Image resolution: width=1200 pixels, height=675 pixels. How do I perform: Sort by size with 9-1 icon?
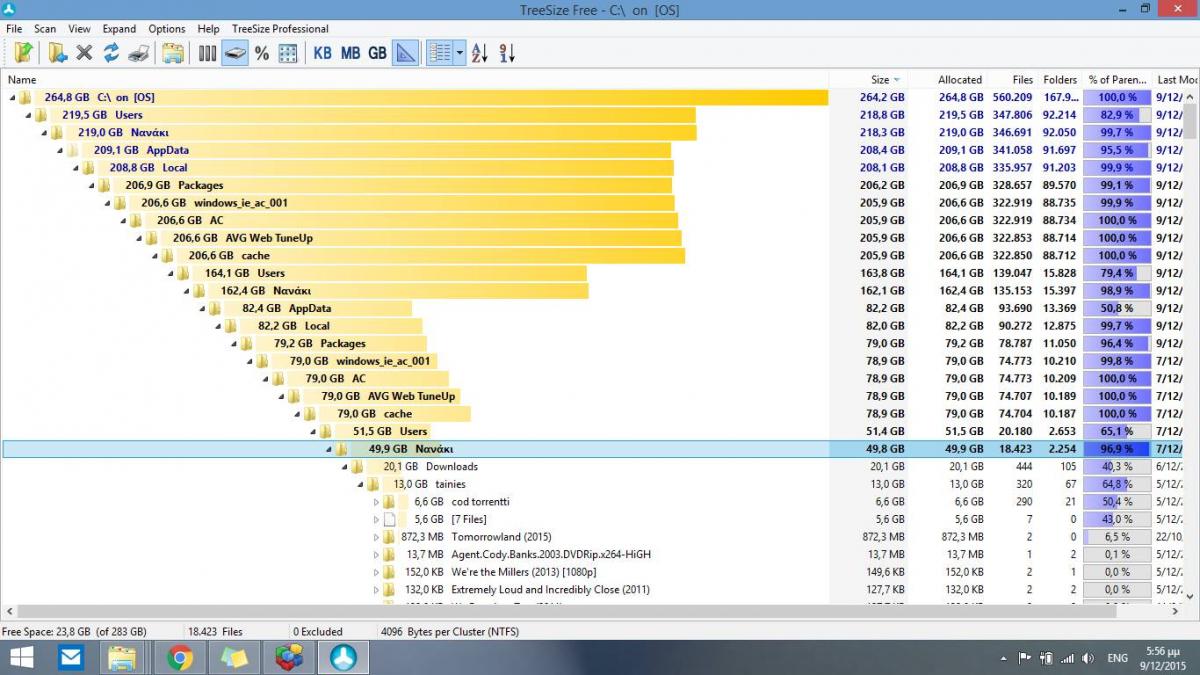click(x=507, y=53)
